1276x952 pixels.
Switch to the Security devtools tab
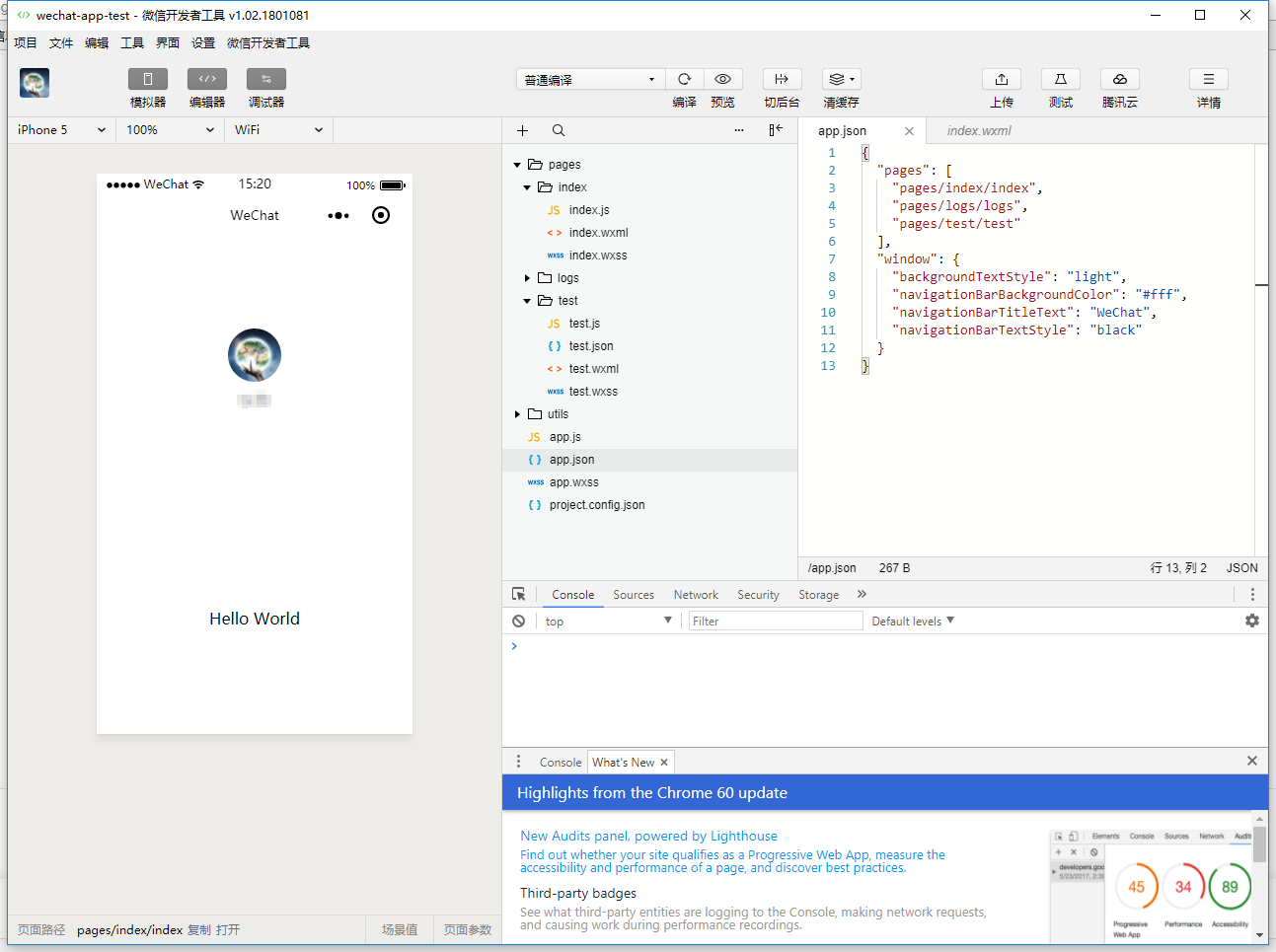coord(758,595)
